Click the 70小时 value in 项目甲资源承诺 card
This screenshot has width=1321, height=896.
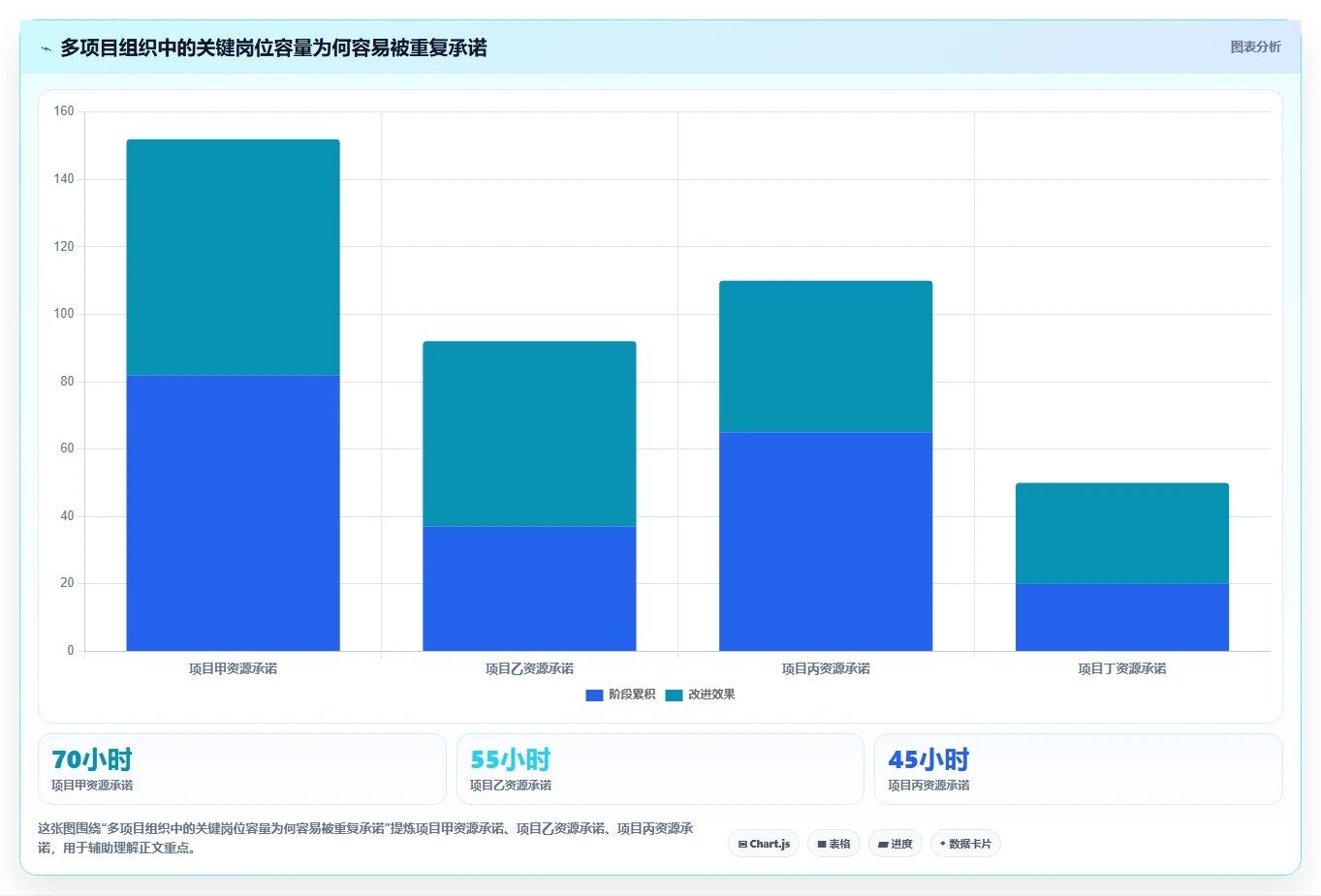92,759
